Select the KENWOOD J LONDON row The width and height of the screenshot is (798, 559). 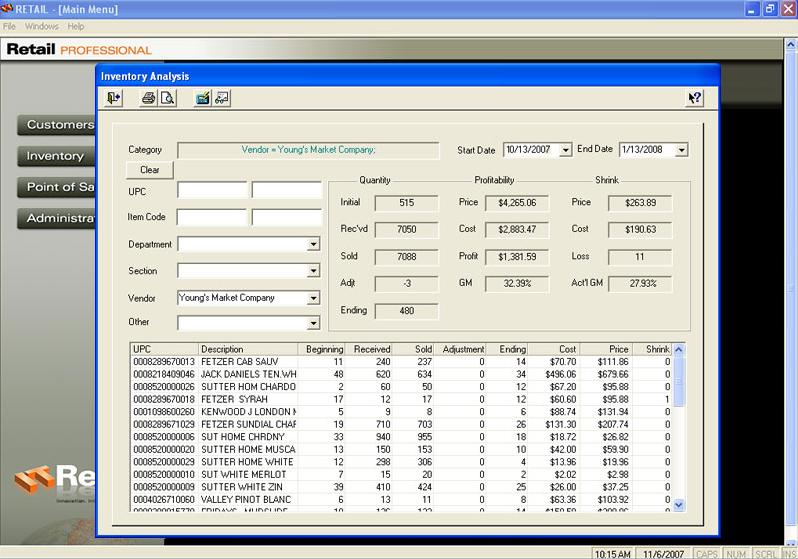(x=402, y=412)
